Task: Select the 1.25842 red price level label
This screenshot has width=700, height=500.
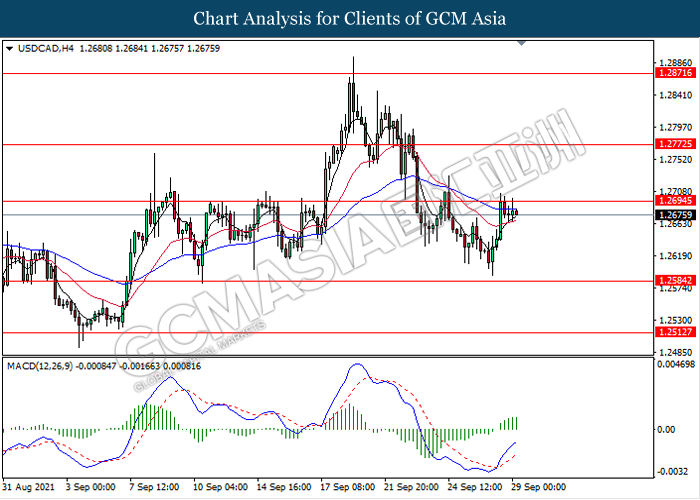Action: 675,280
